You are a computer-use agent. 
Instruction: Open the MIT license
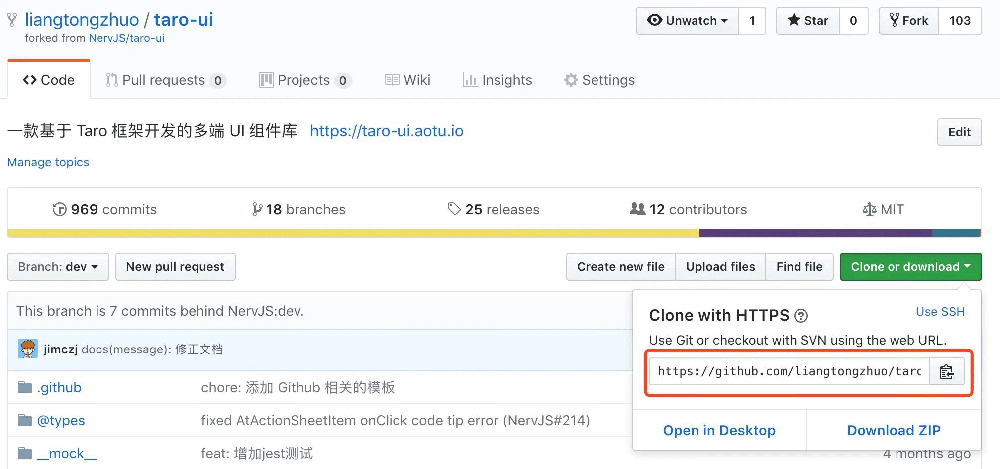click(x=883, y=209)
